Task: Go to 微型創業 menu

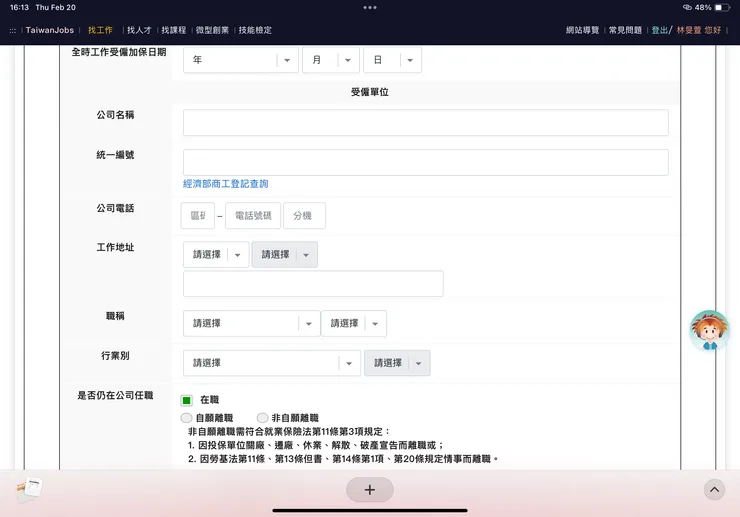Action: (x=212, y=30)
